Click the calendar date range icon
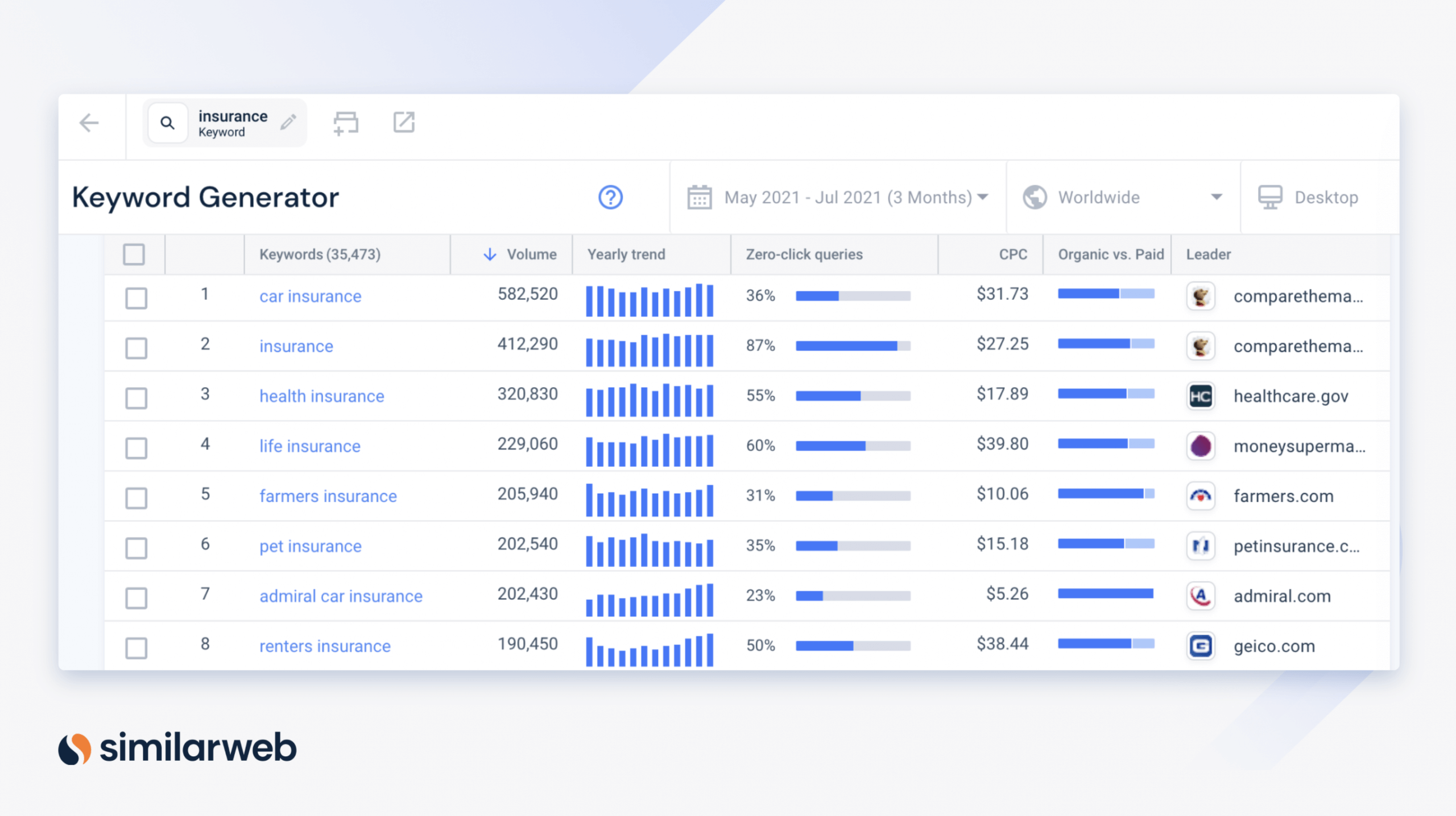 (x=697, y=197)
